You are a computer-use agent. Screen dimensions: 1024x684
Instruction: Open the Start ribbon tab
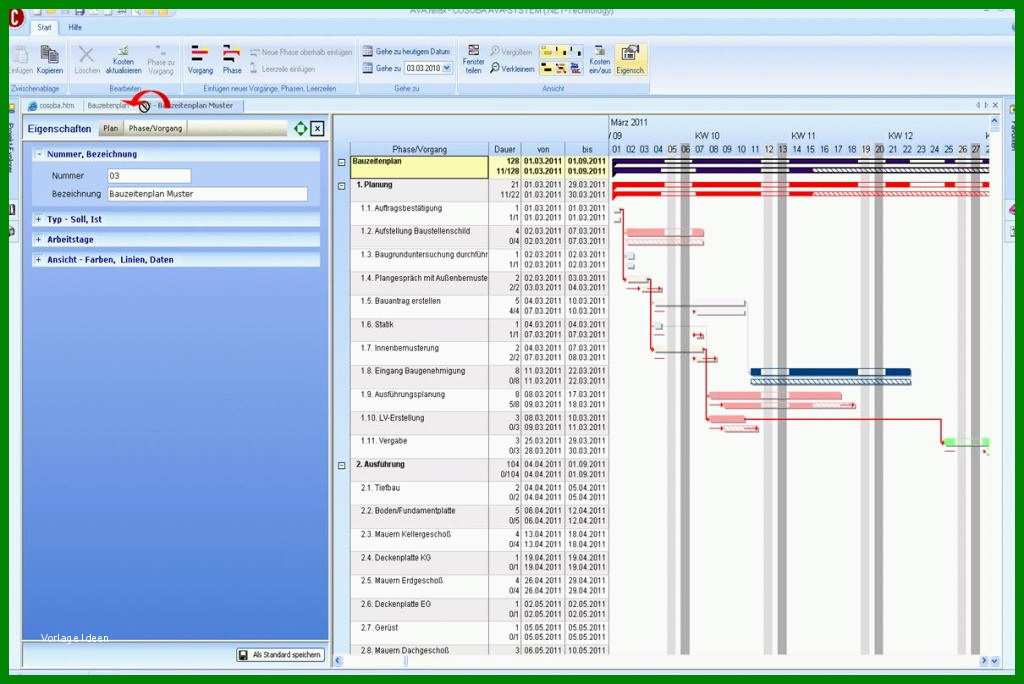tap(44, 27)
